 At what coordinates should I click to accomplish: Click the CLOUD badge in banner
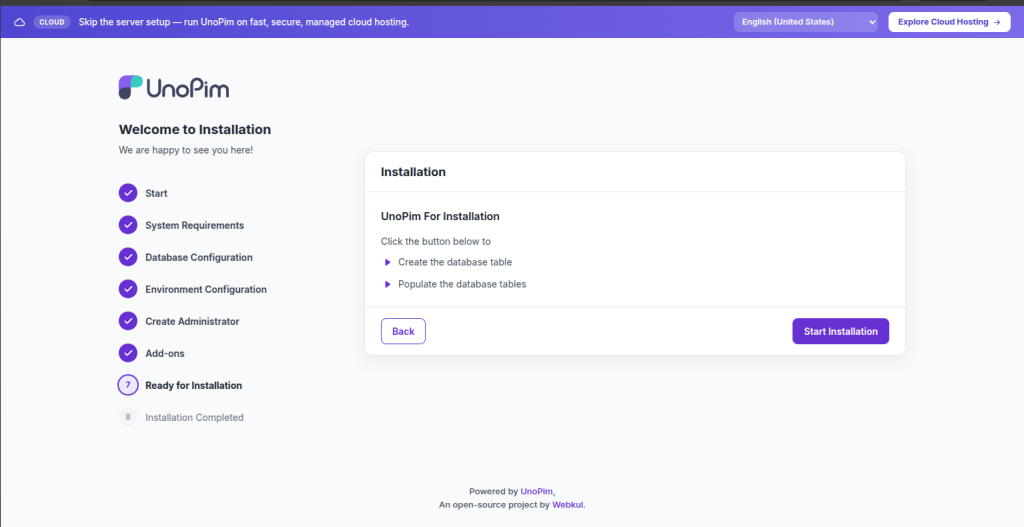point(52,22)
